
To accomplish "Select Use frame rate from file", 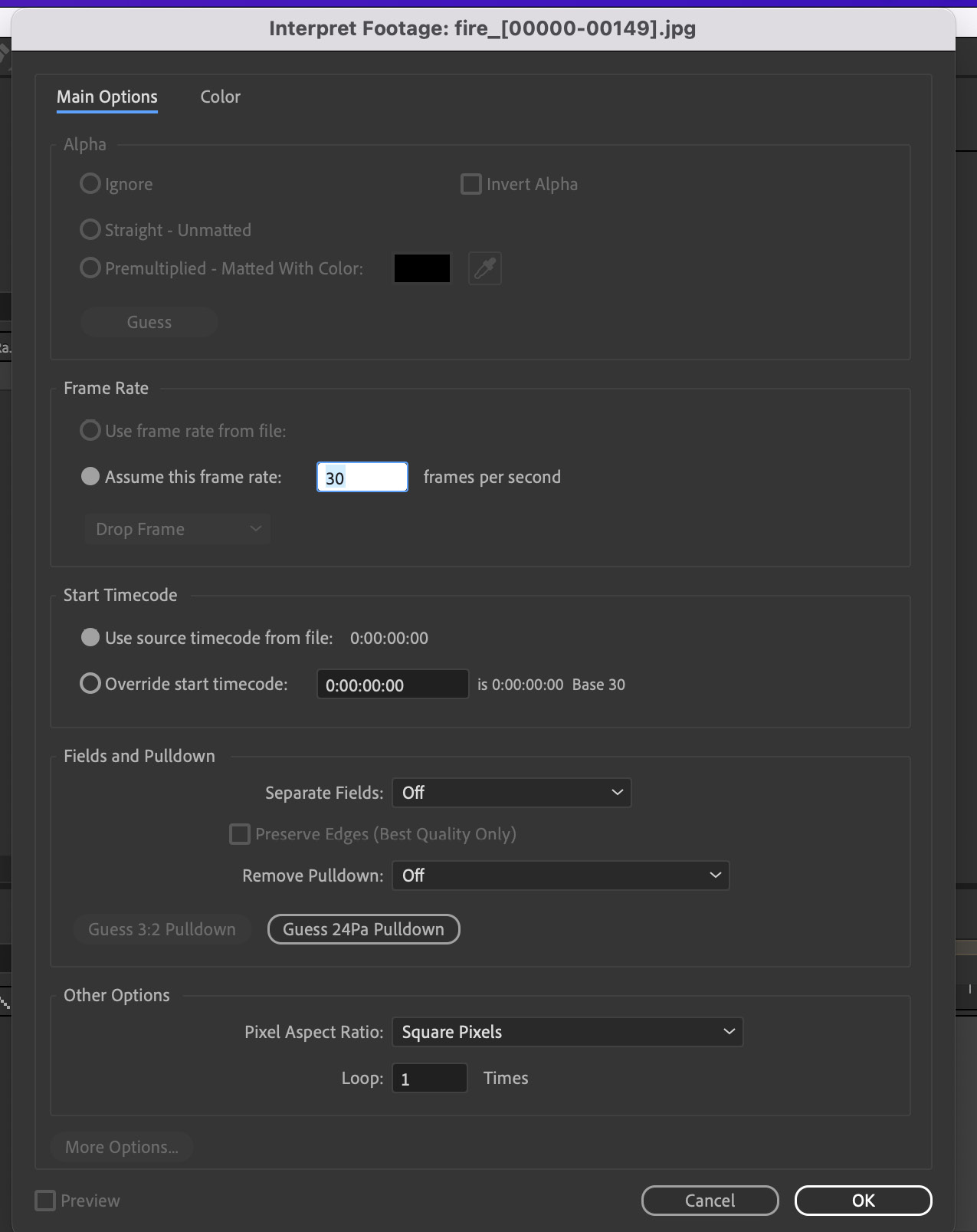I will click(90, 430).
